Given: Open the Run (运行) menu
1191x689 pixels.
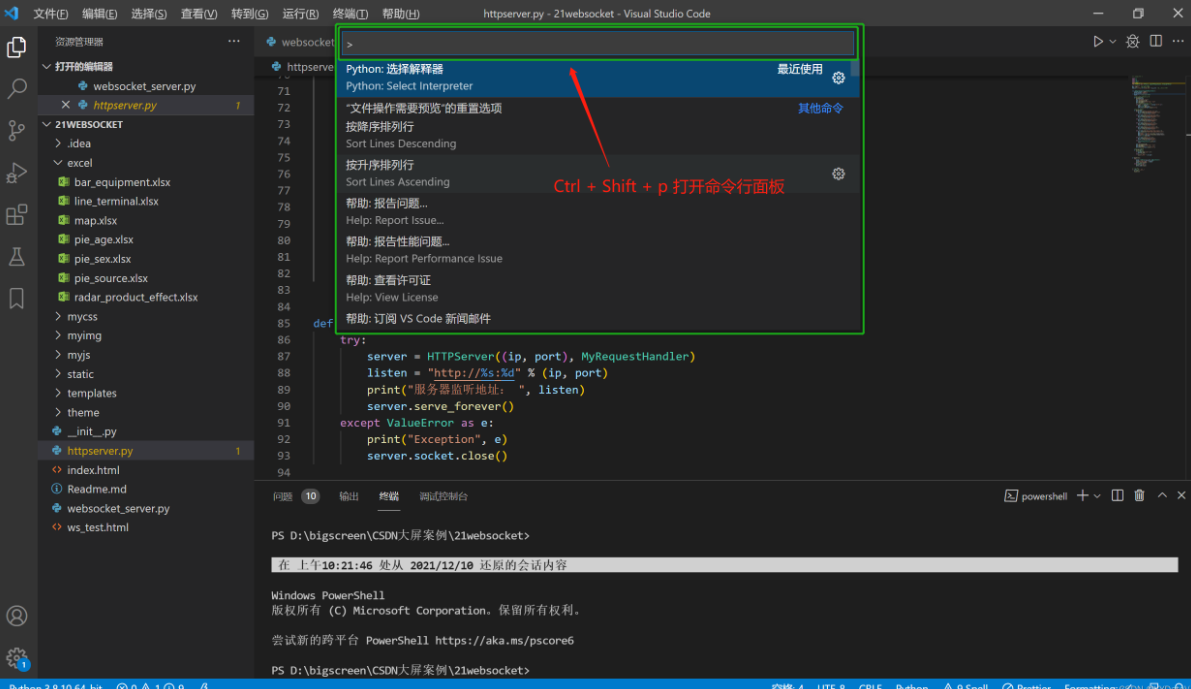Looking at the screenshot, I should [x=300, y=14].
